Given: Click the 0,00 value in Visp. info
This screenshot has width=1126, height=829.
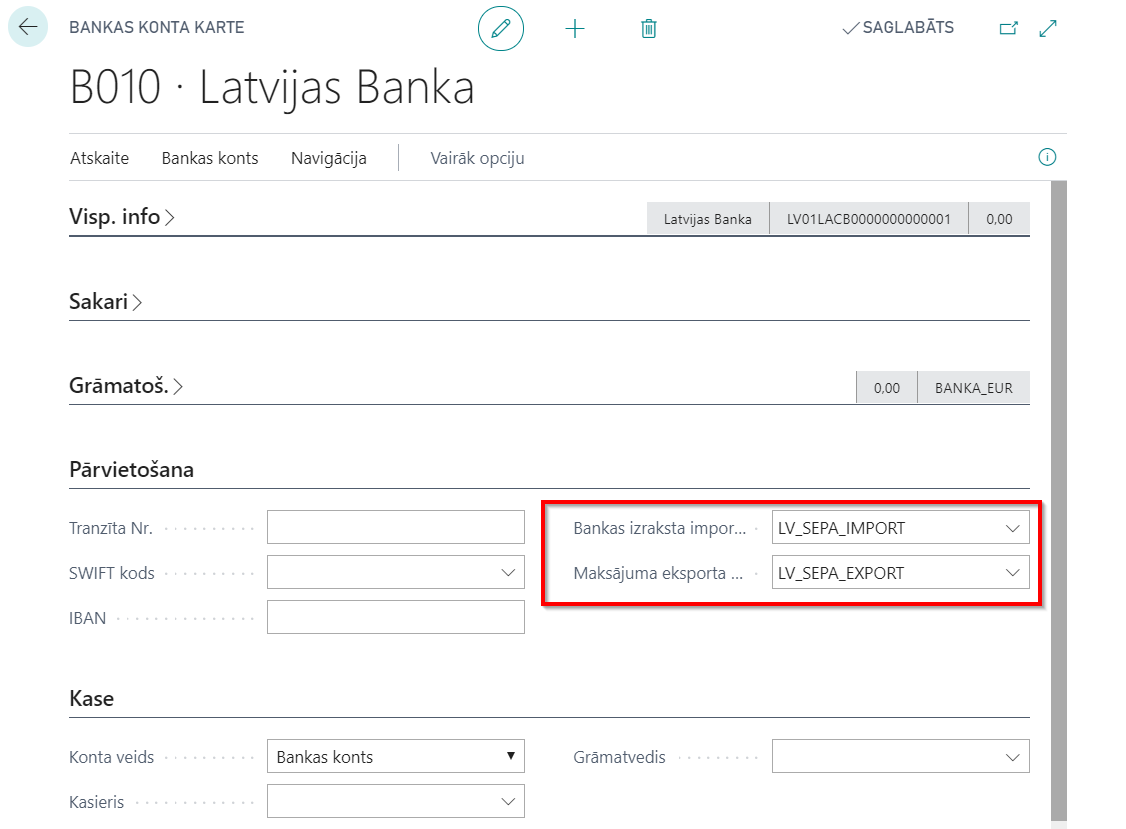Looking at the screenshot, I should click(999, 219).
